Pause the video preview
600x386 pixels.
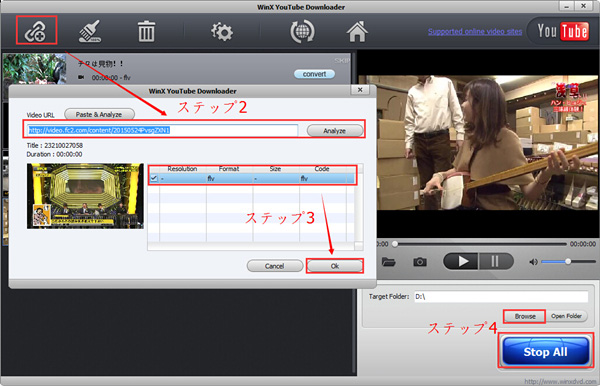(x=495, y=261)
